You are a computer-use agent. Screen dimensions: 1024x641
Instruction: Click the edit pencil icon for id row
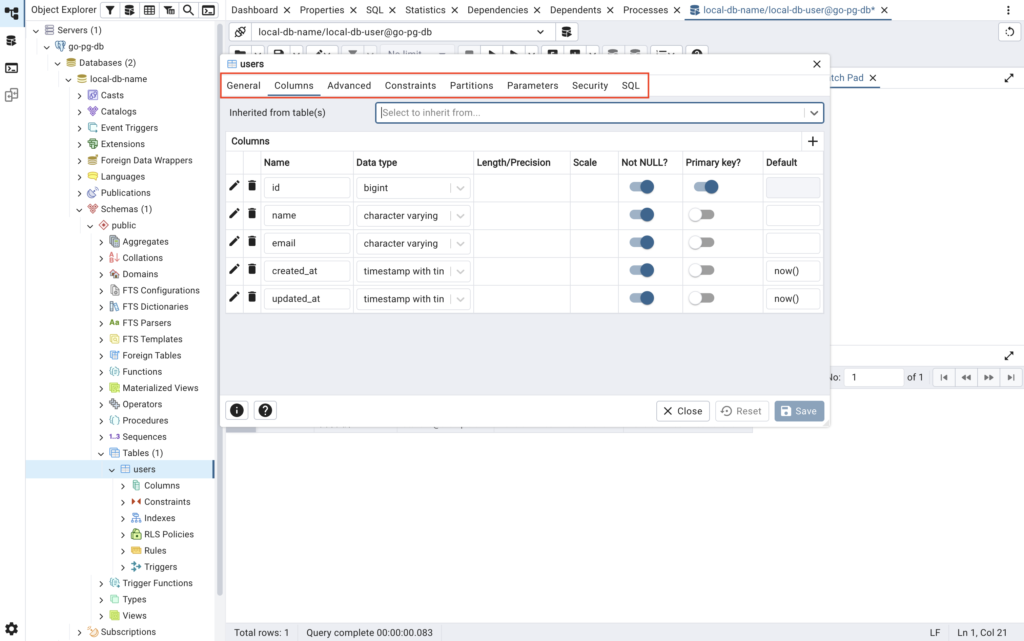coord(235,186)
